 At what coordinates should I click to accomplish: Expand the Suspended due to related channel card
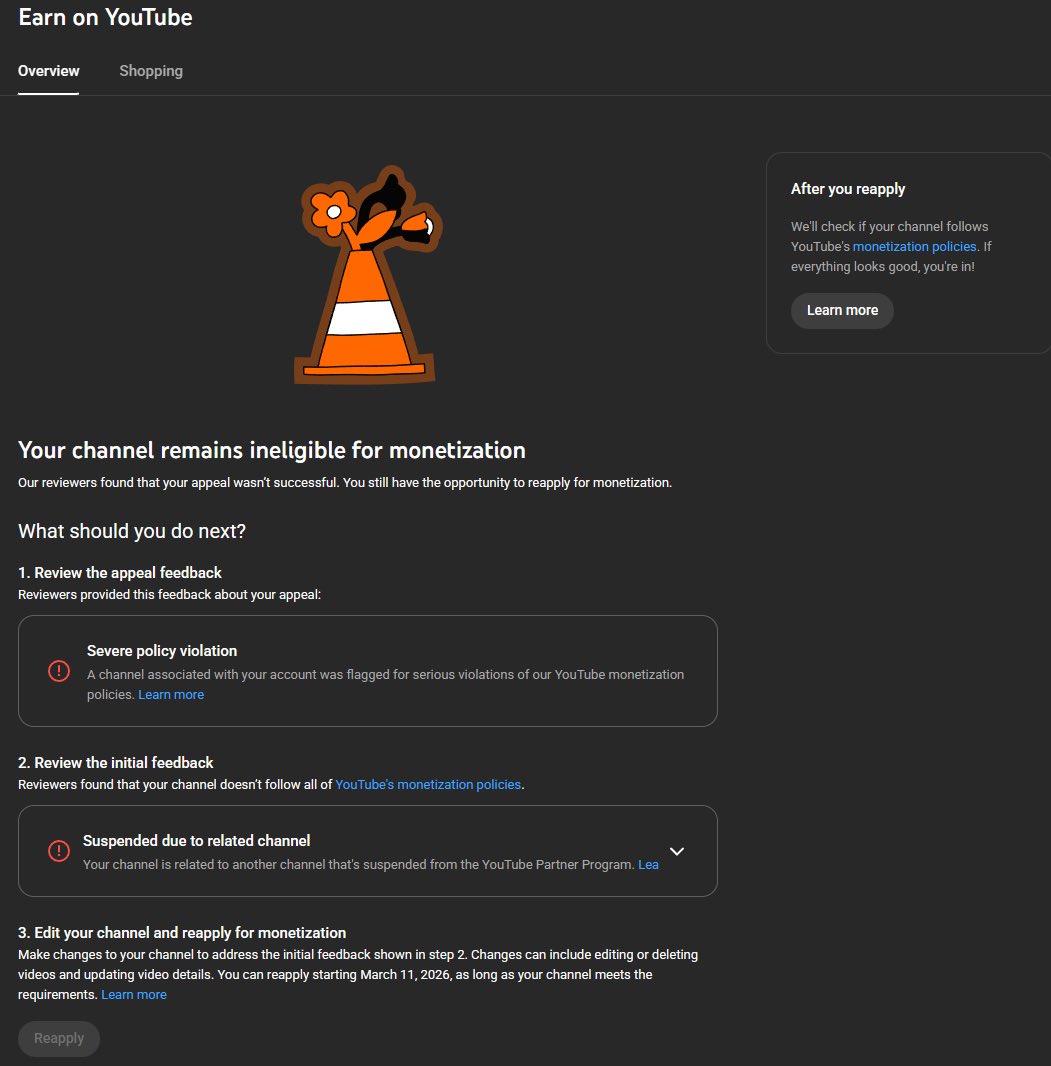pyautogui.click(x=676, y=851)
